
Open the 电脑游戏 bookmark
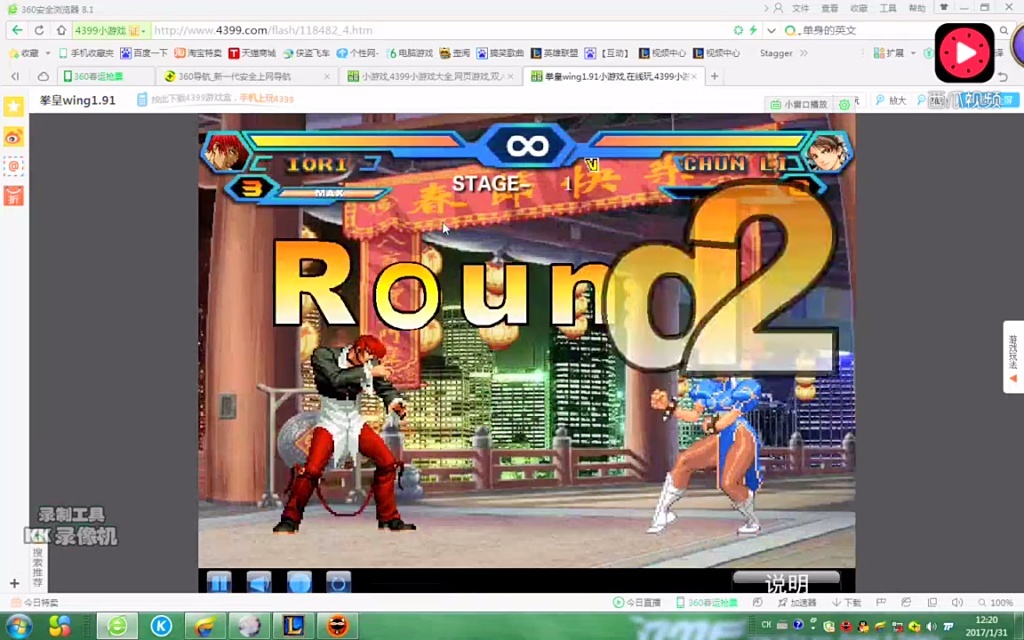click(409, 53)
